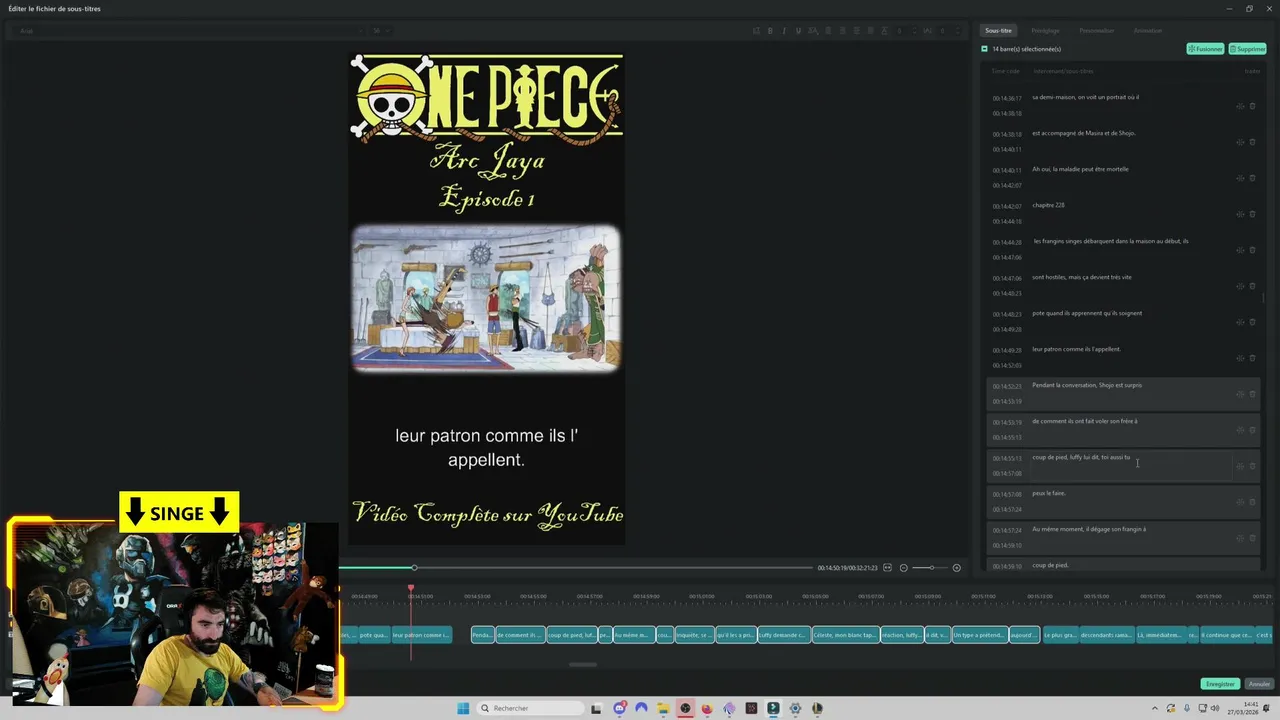Delete the 'Ah oui, la maladie' row
The image size is (1280, 720).
click(1252, 178)
